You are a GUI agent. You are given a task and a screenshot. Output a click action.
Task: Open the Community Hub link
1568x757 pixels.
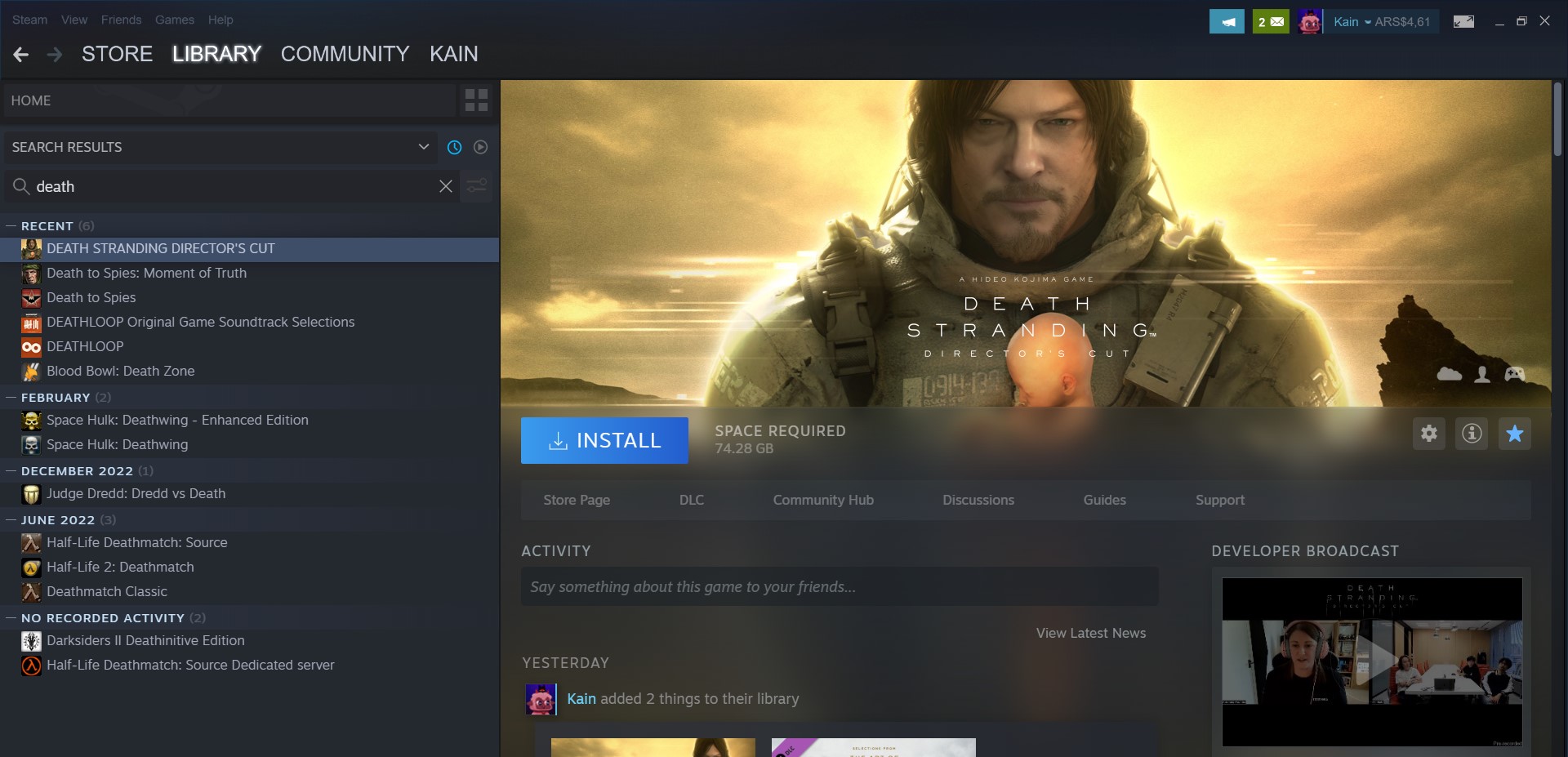823,500
